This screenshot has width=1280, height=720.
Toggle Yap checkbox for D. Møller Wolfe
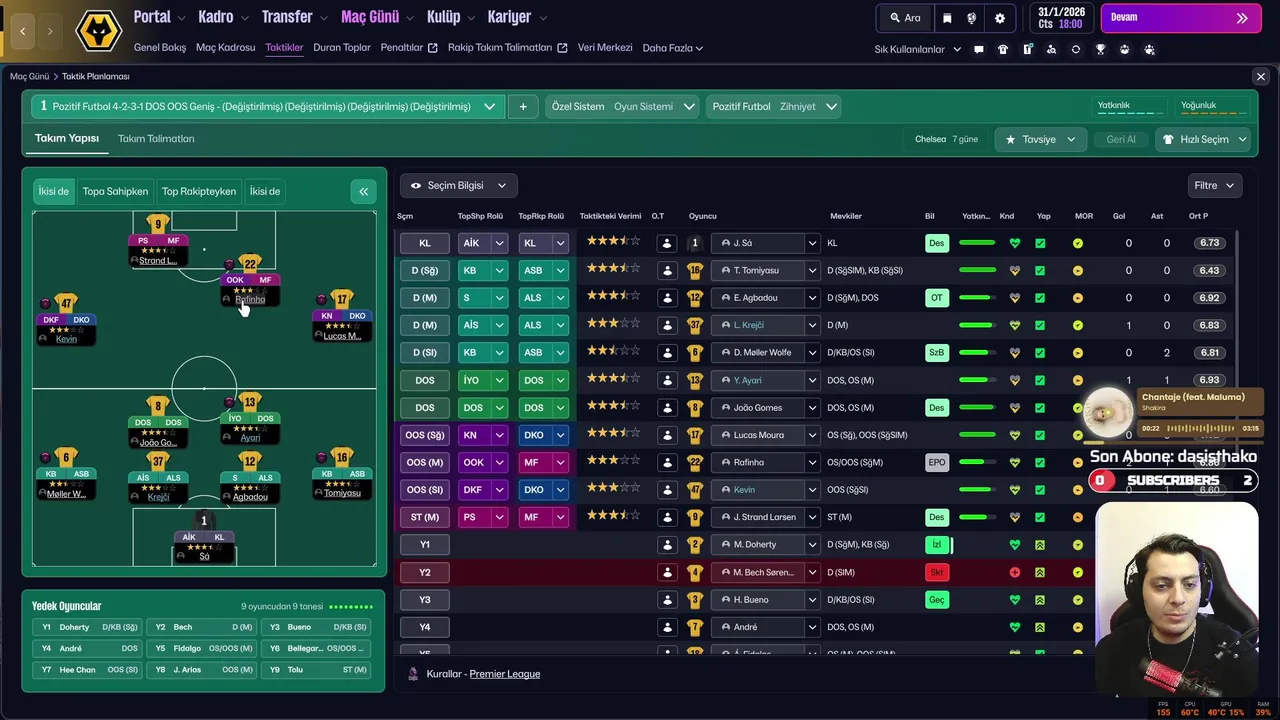click(x=1040, y=352)
